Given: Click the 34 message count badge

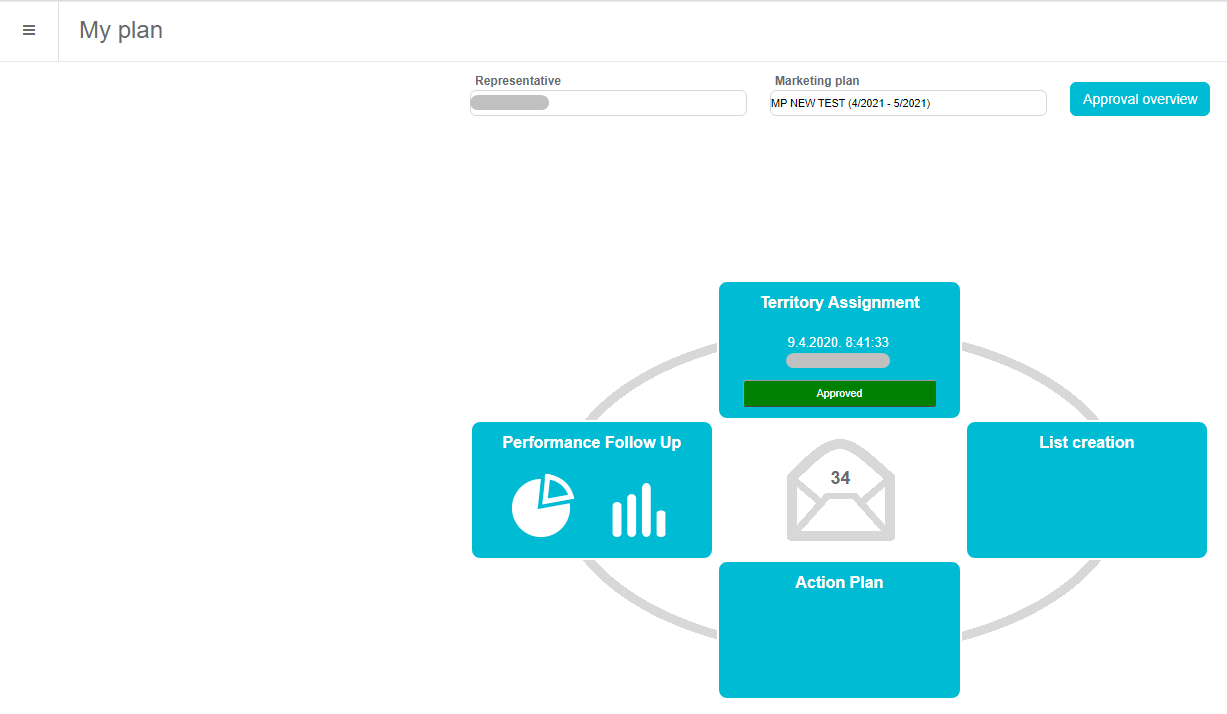Looking at the screenshot, I should tap(840, 478).
